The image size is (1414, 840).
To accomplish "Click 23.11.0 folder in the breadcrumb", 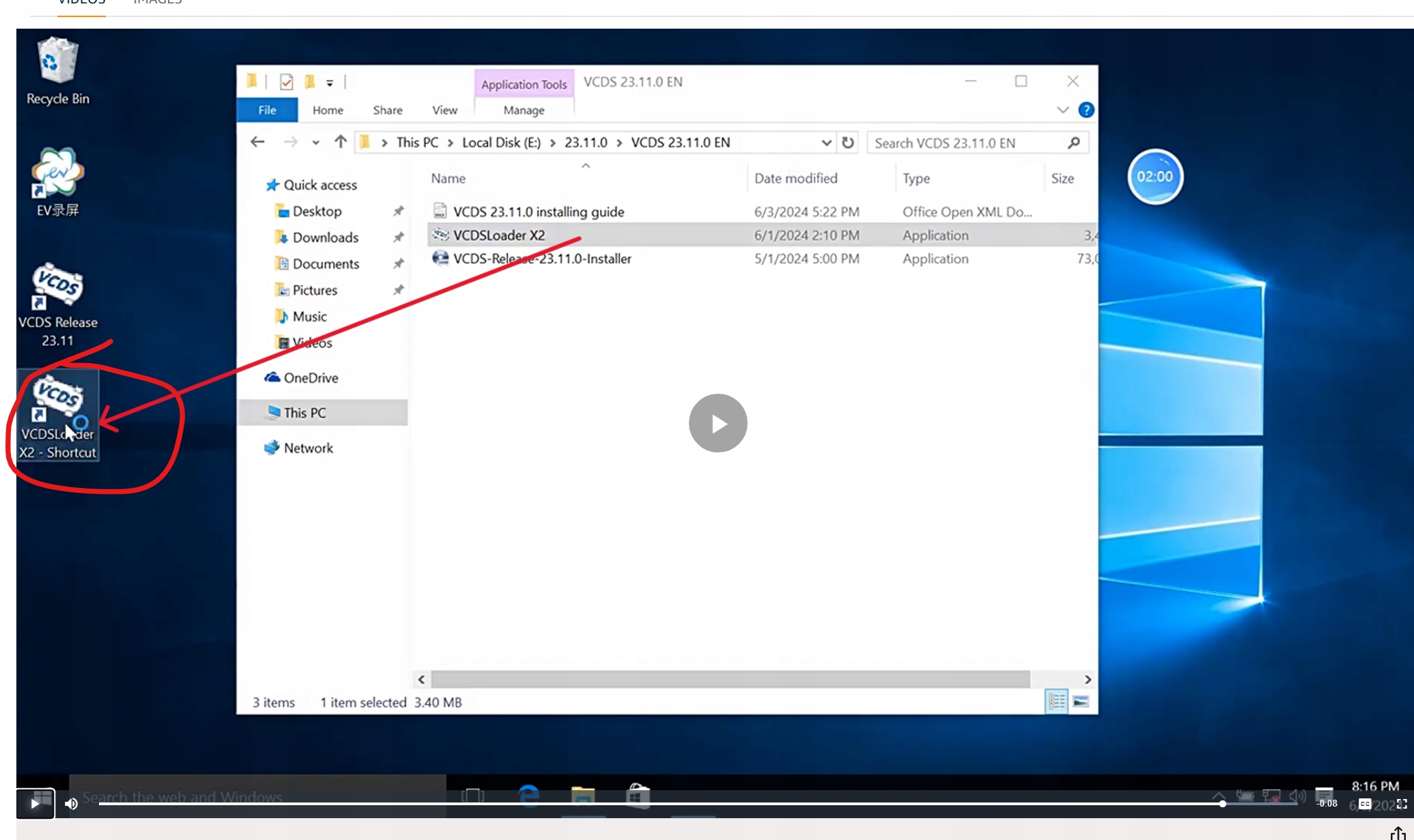I will click(x=586, y=143).
